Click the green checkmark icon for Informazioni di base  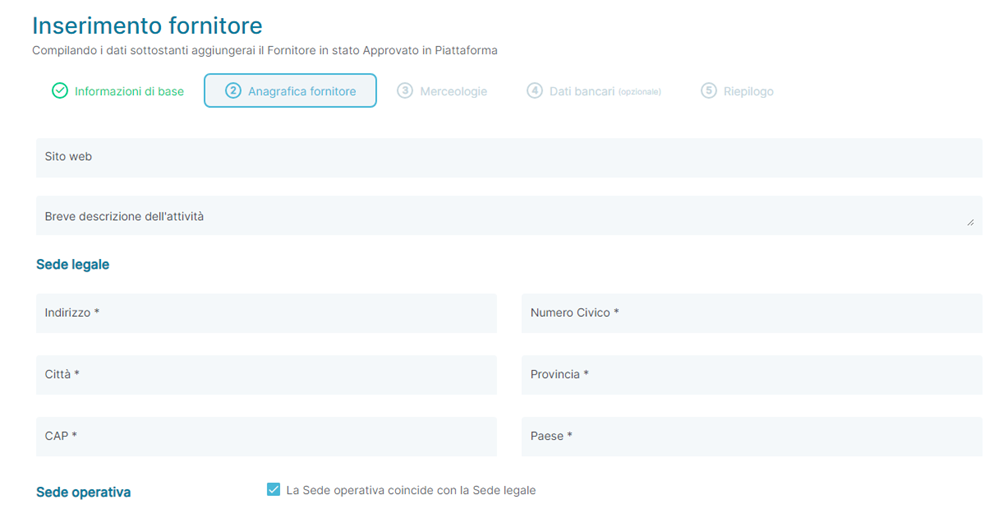59,91
